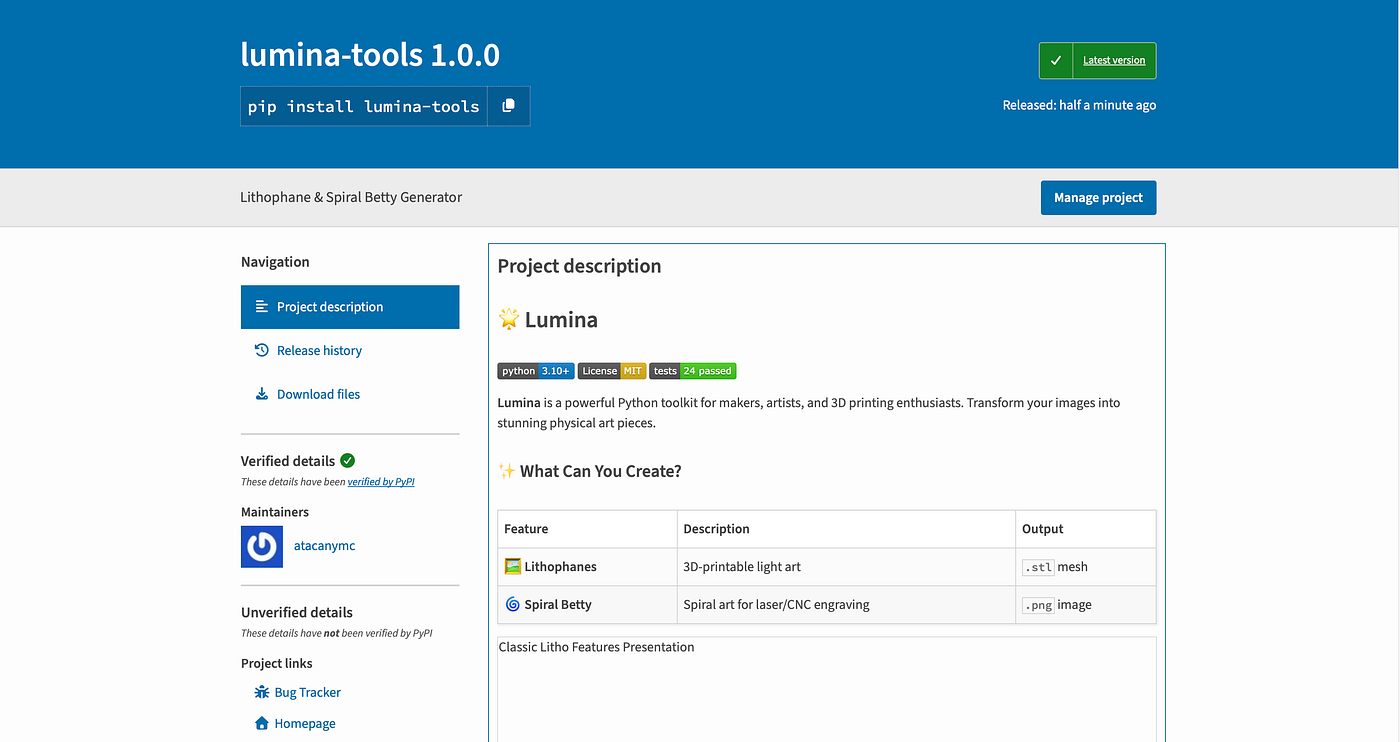Copy the pip install command icon
1400x742 pixels.
pos(508,106)
